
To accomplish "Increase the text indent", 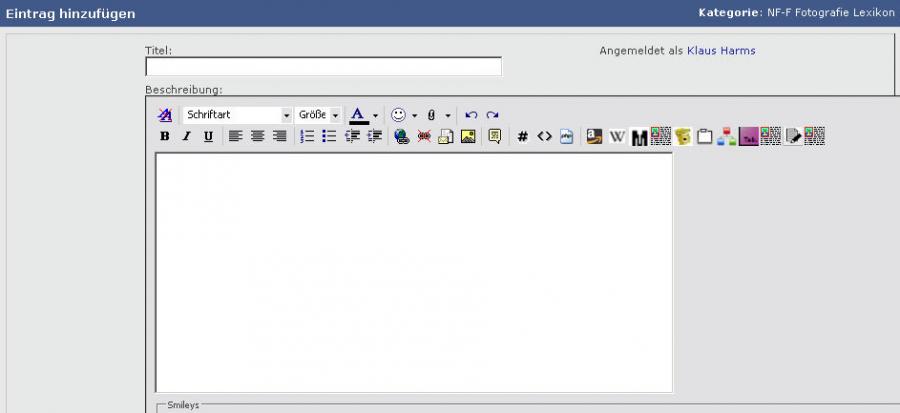I will coord(374,137).
